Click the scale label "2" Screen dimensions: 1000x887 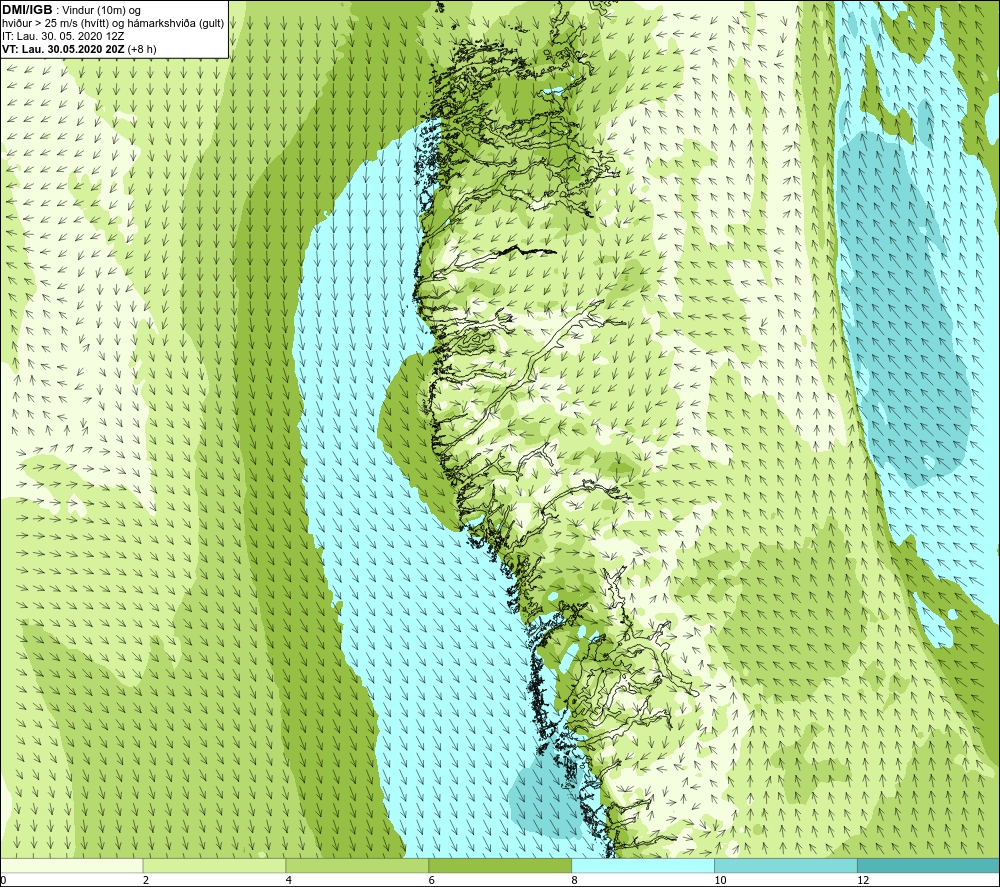146,880
